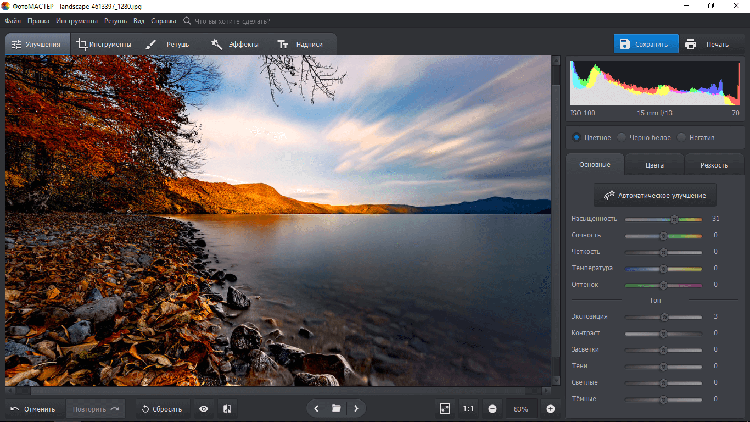Toggle the eye preview icon in bottom bar
The width and height of the screenshot is (750, 422).
click(x=204, y=409)
